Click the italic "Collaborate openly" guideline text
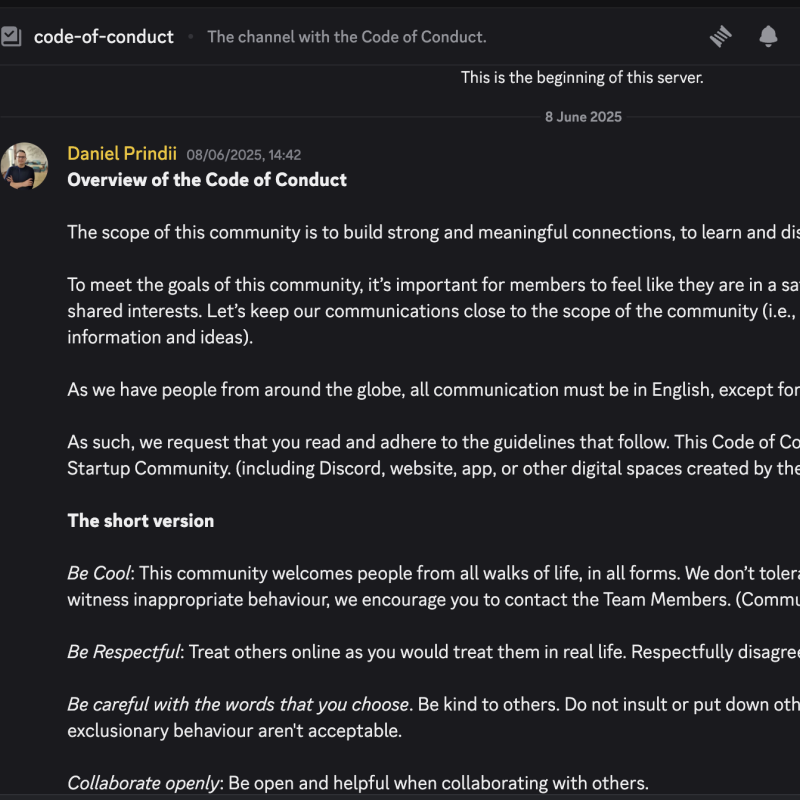 pyautogui.click(x=143, y=783)
